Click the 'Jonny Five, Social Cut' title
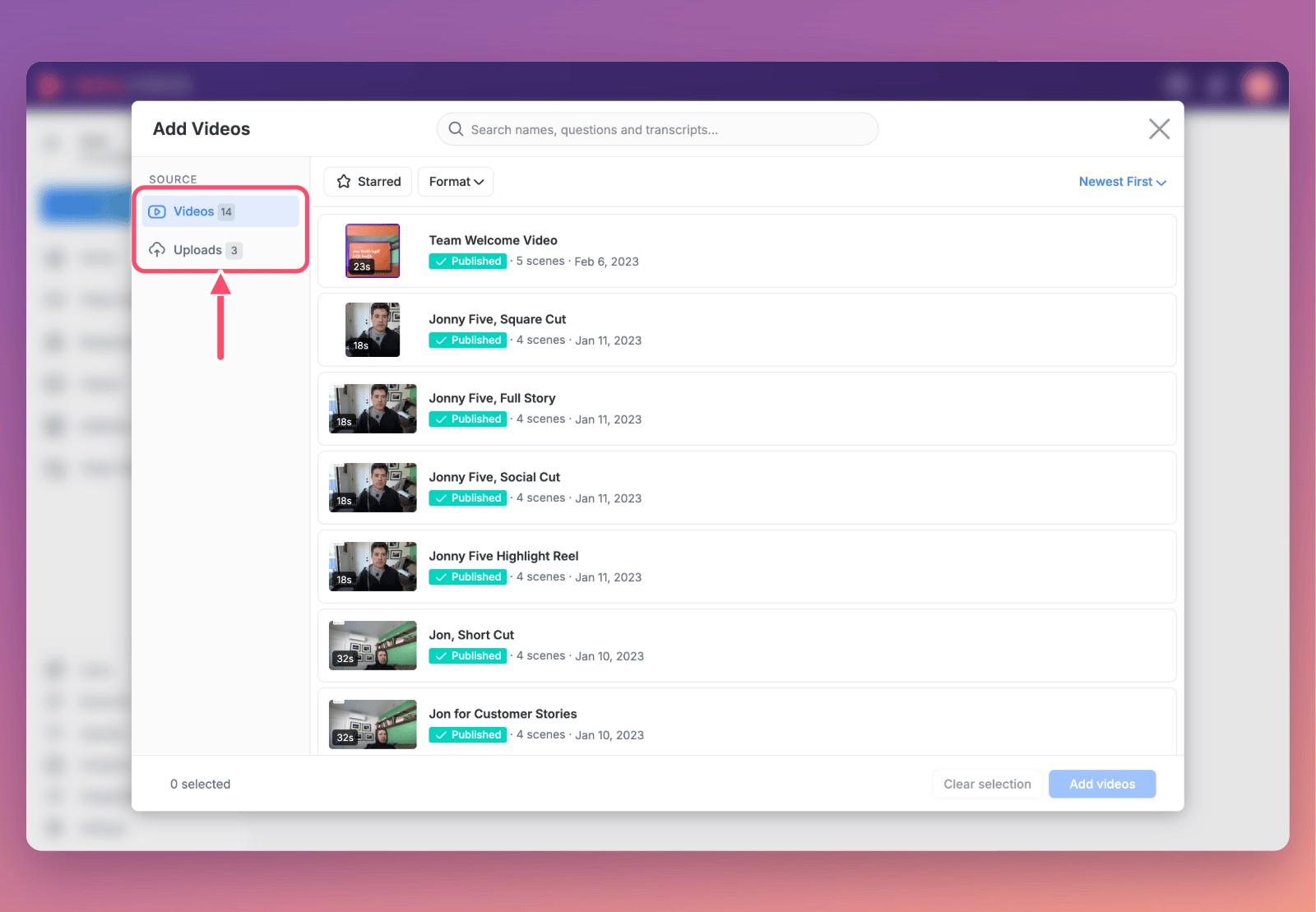1316x912 pixels. tap(494, 477)
